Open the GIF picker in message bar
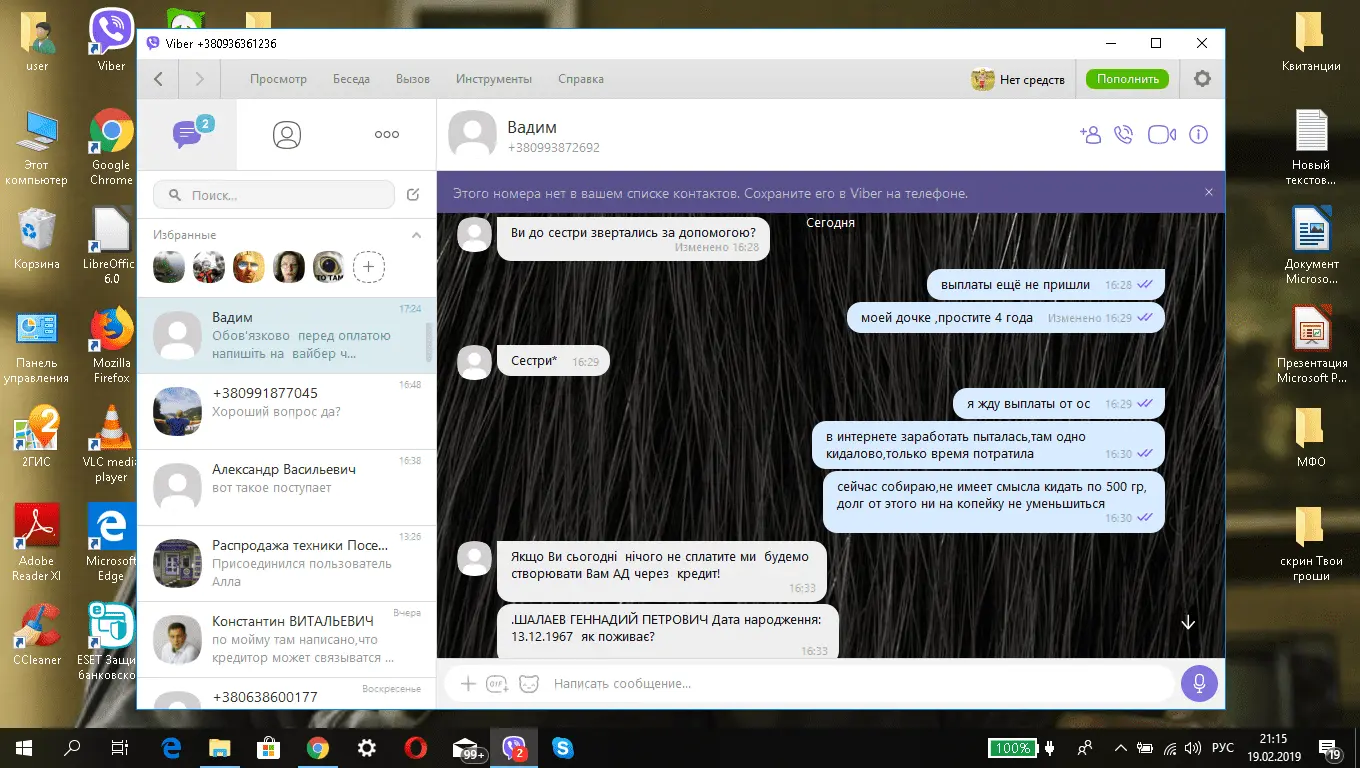Image resolution: width=1360 pixels, height=768 pixels. click(x=497, y=684)
